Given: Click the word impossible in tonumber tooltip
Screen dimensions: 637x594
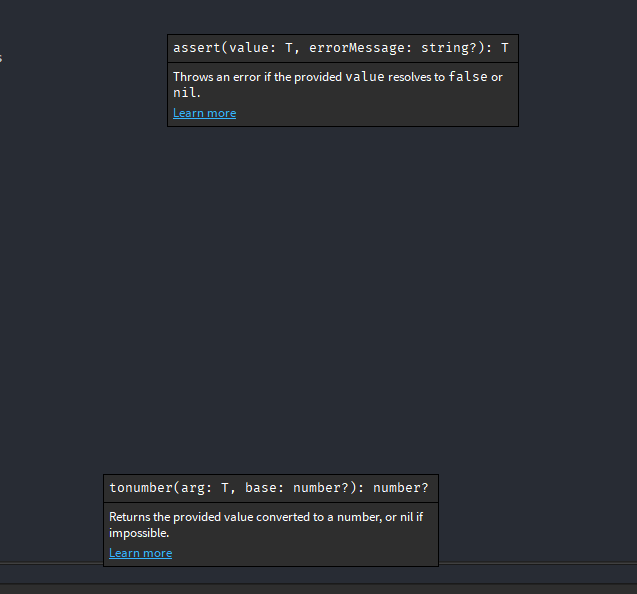Looking at the screenshot, I should point(139,533).
